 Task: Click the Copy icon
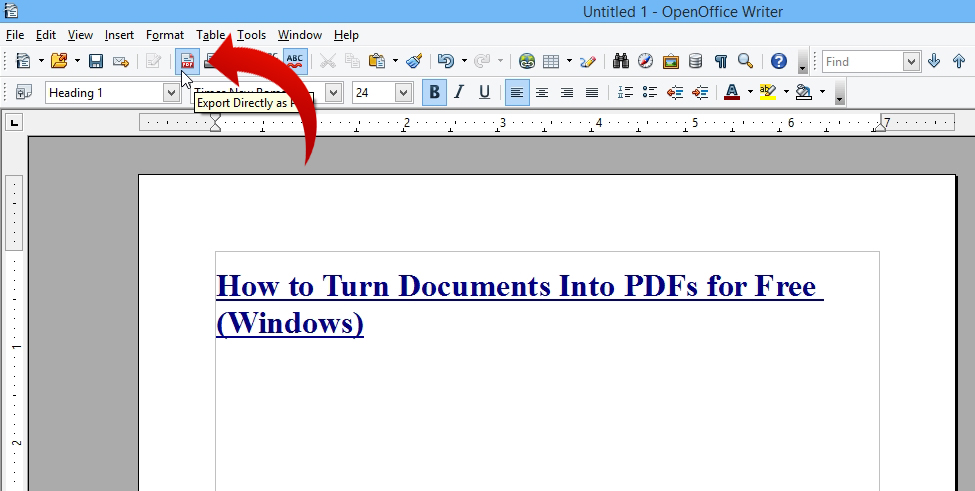click(x=353, y=61)
